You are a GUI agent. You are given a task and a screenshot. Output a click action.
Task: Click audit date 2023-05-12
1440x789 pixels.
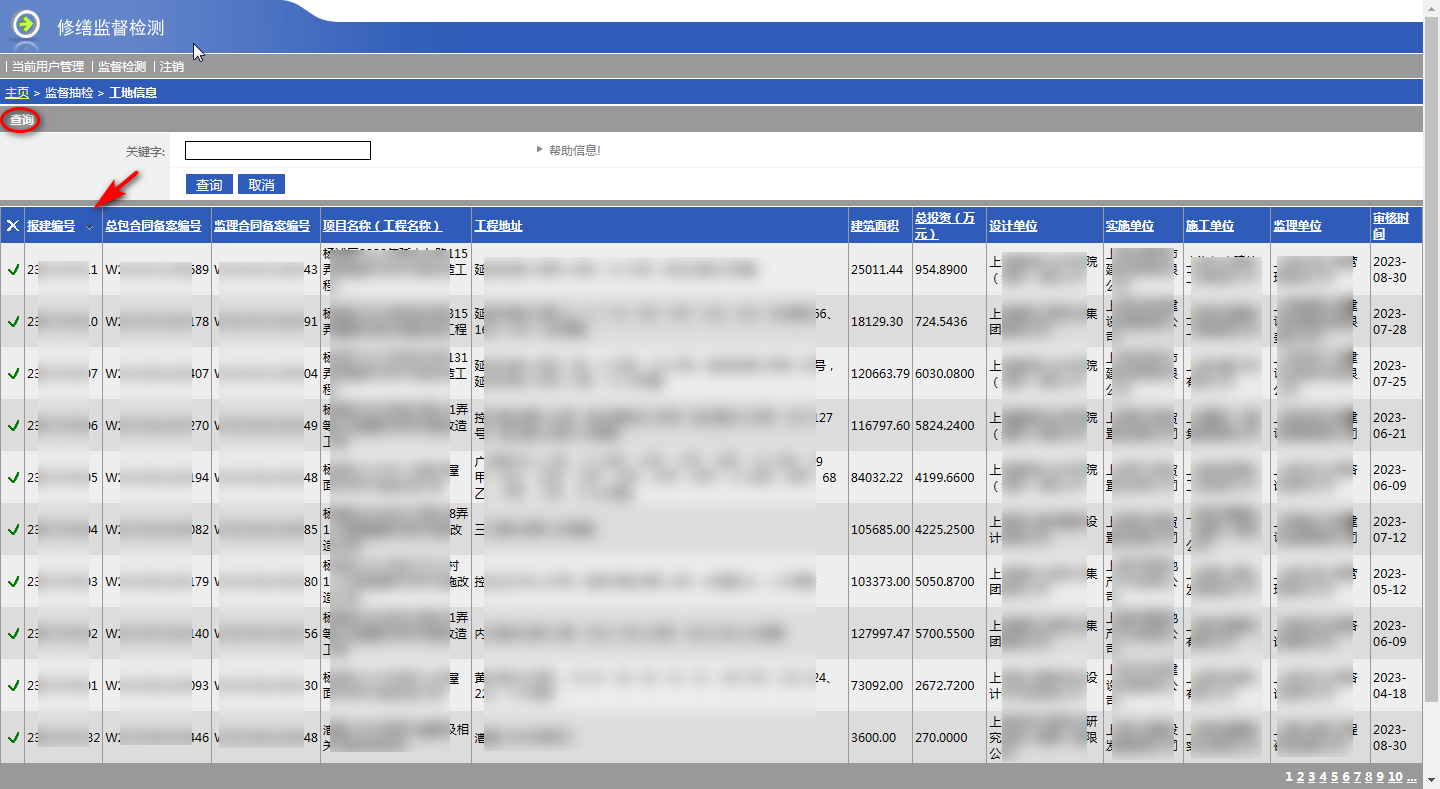(1389, 582)
